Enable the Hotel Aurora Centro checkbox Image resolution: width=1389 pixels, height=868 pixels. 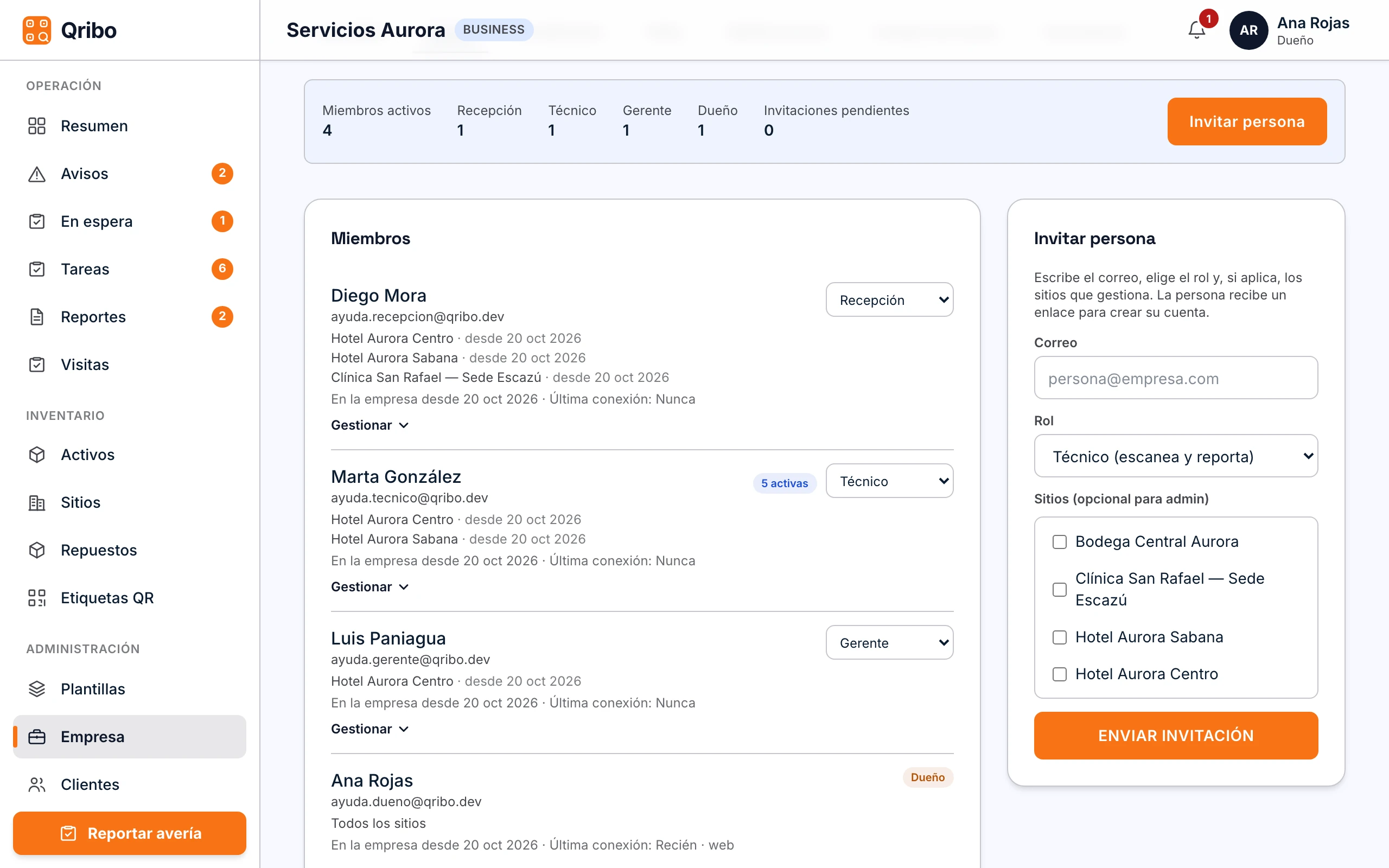pyautogui.click(x=1060, y=674)
